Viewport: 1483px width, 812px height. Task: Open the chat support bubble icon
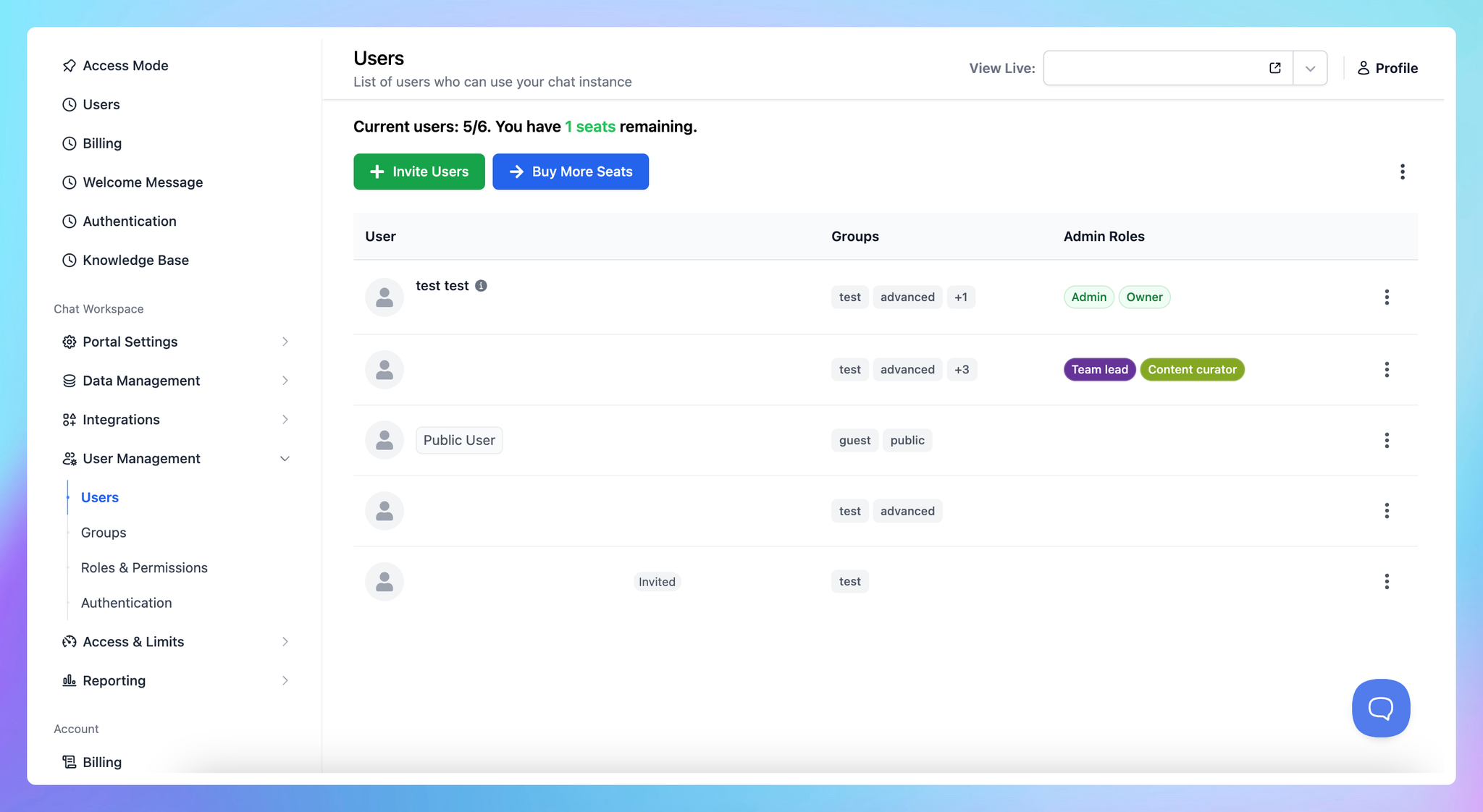1380,708
